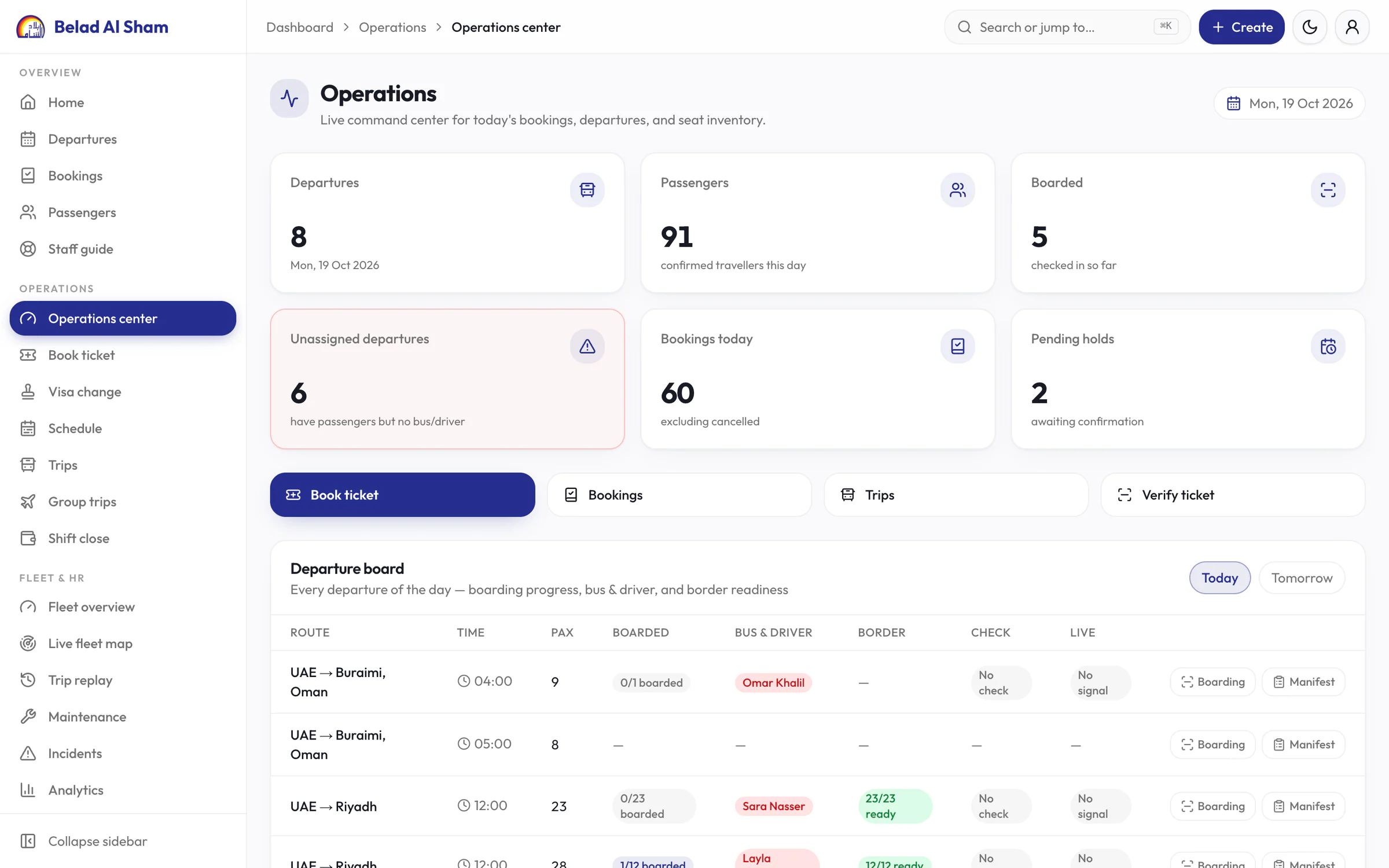Open the Verify ticket action

[1233, 495]
